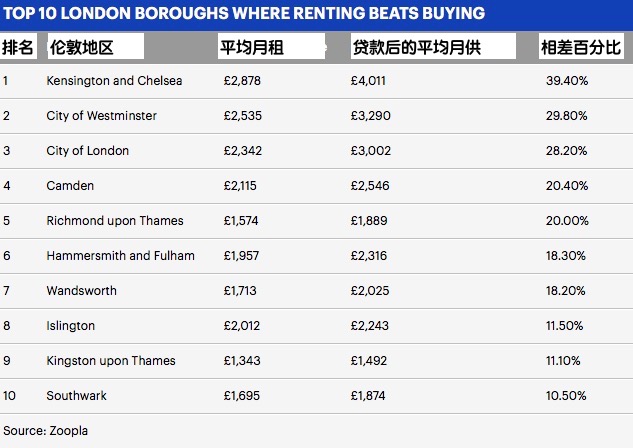
Task: Click the 39.40% difference value
Action: [565, 81]
